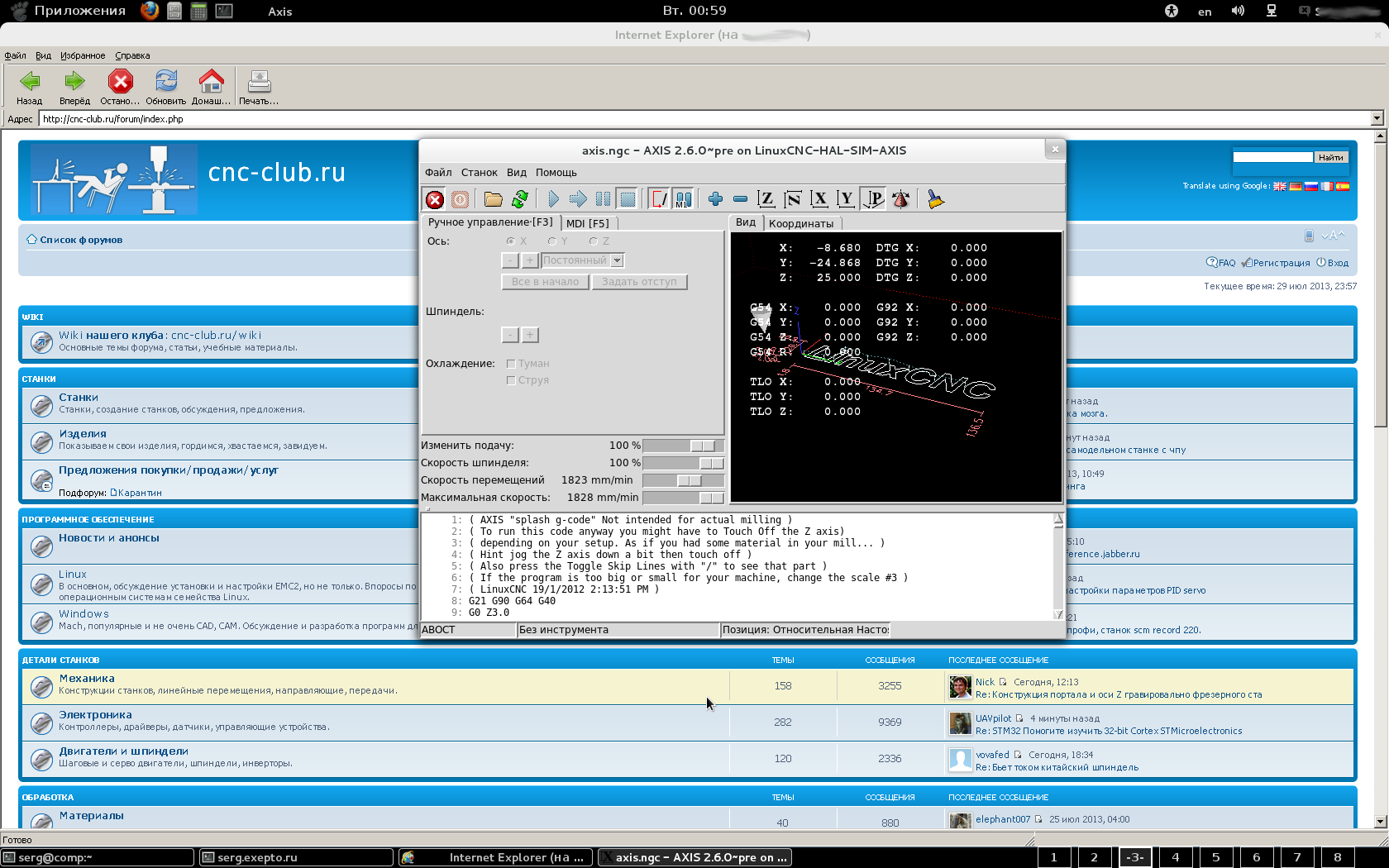Switch to the MDI [F5] tab
This screenshot has width=1389, height=868.
pos(588,223)
